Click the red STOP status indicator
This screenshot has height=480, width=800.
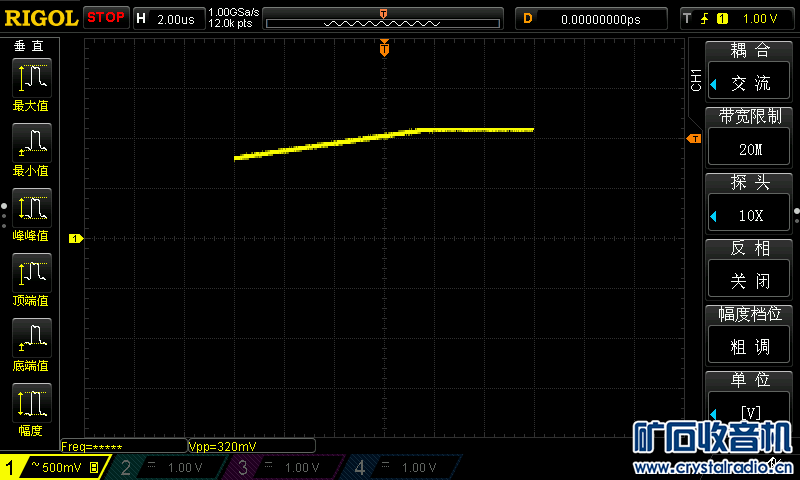pos(106,18)
